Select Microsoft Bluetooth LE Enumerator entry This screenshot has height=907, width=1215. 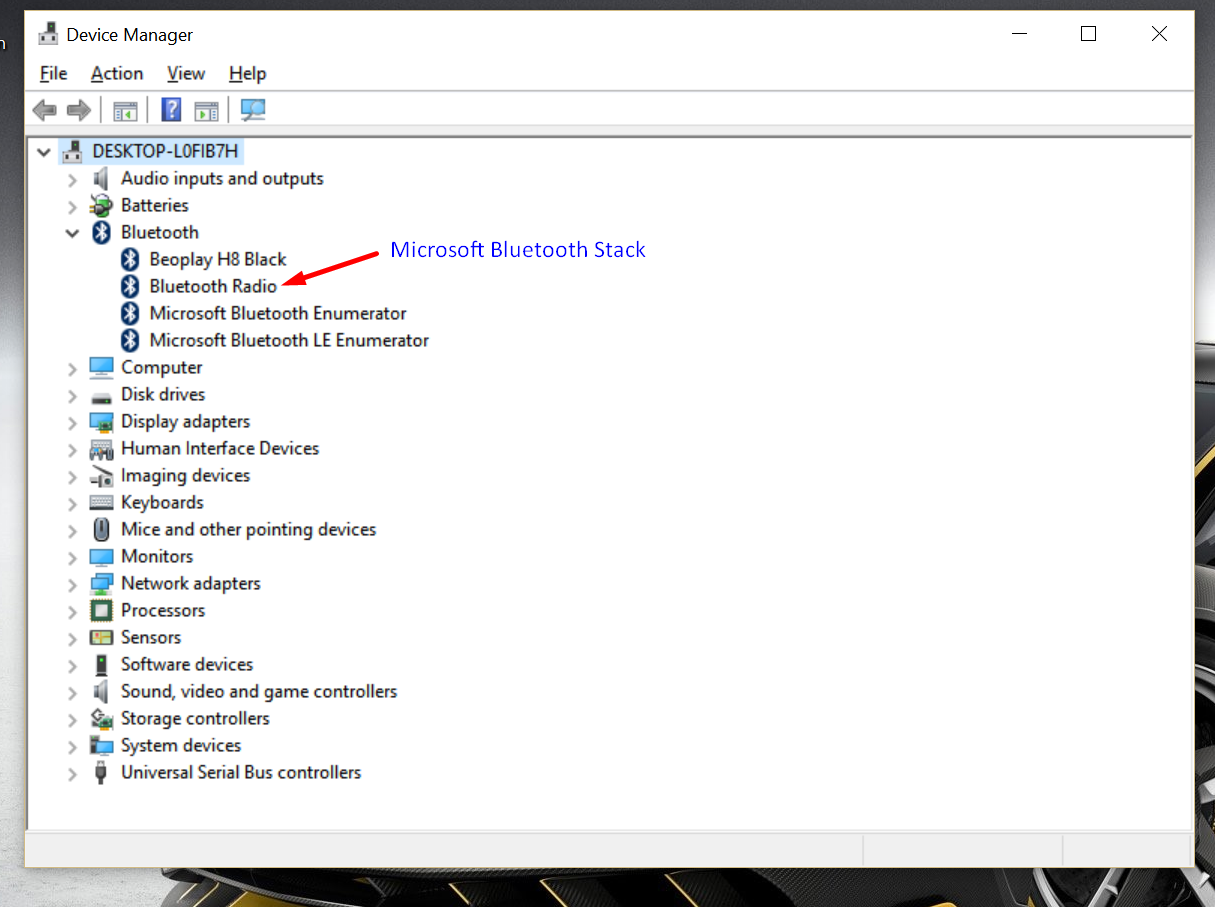[289, 340]
